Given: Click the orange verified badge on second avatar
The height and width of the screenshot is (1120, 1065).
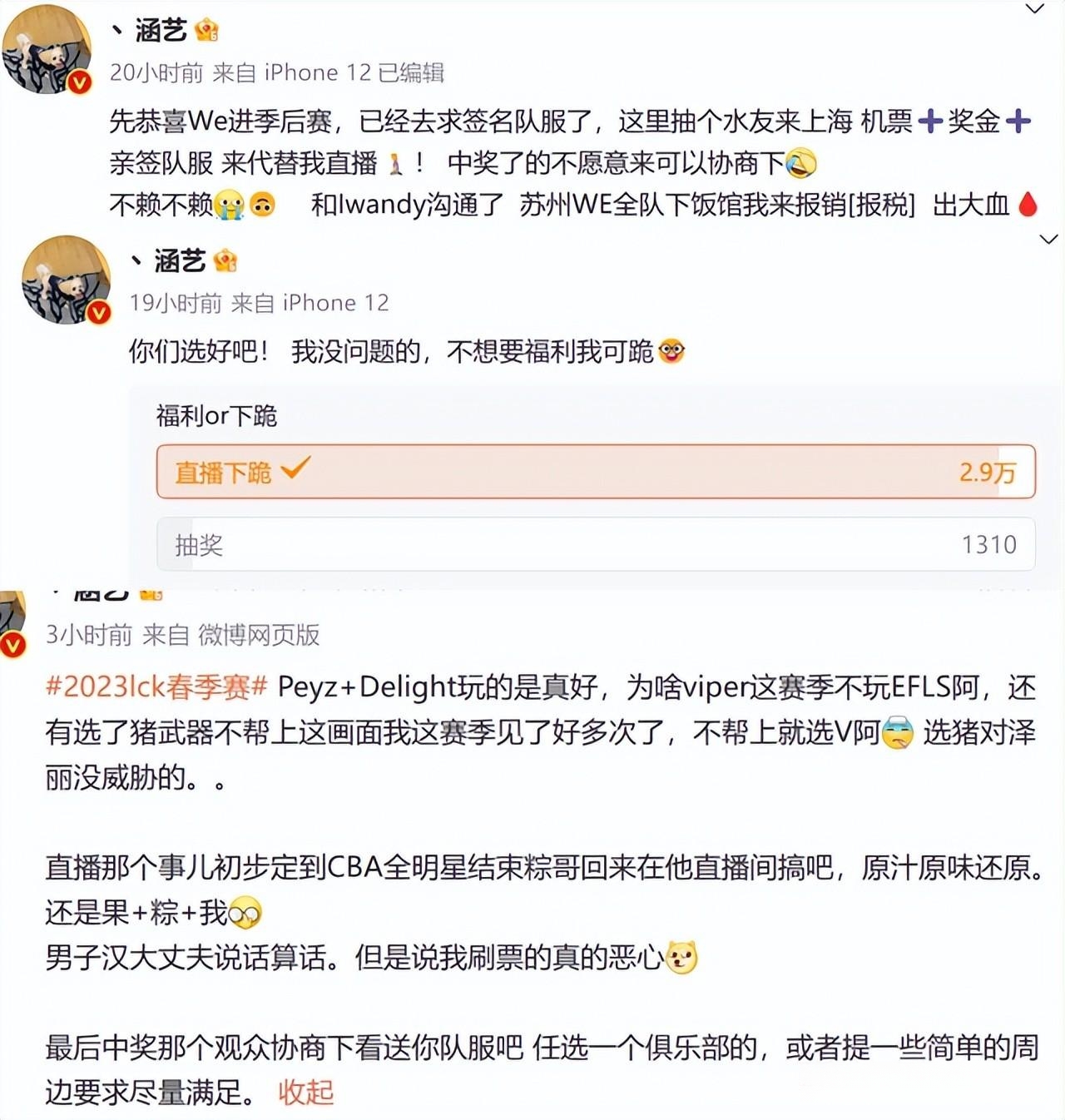Looking at the screenshot, I should tap(99, 312).
